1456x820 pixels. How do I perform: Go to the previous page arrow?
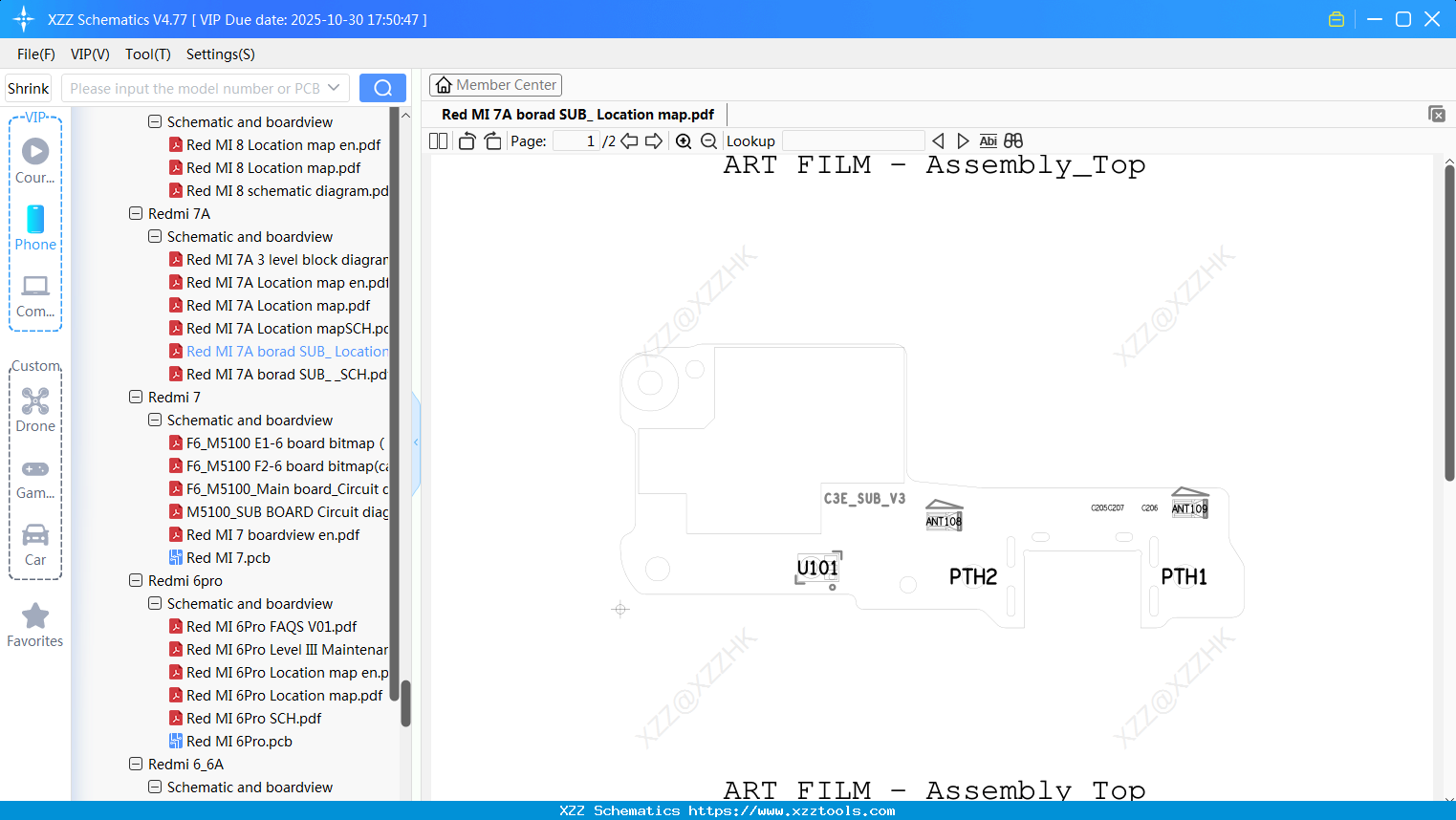pos(629,141)
